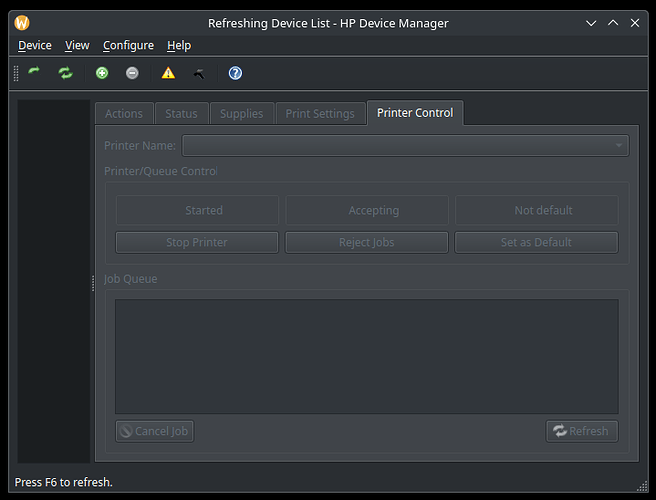Click the Accepting status field
This screenshot has width=656, height=500.
pyautogui.click(x=367, y=210)
